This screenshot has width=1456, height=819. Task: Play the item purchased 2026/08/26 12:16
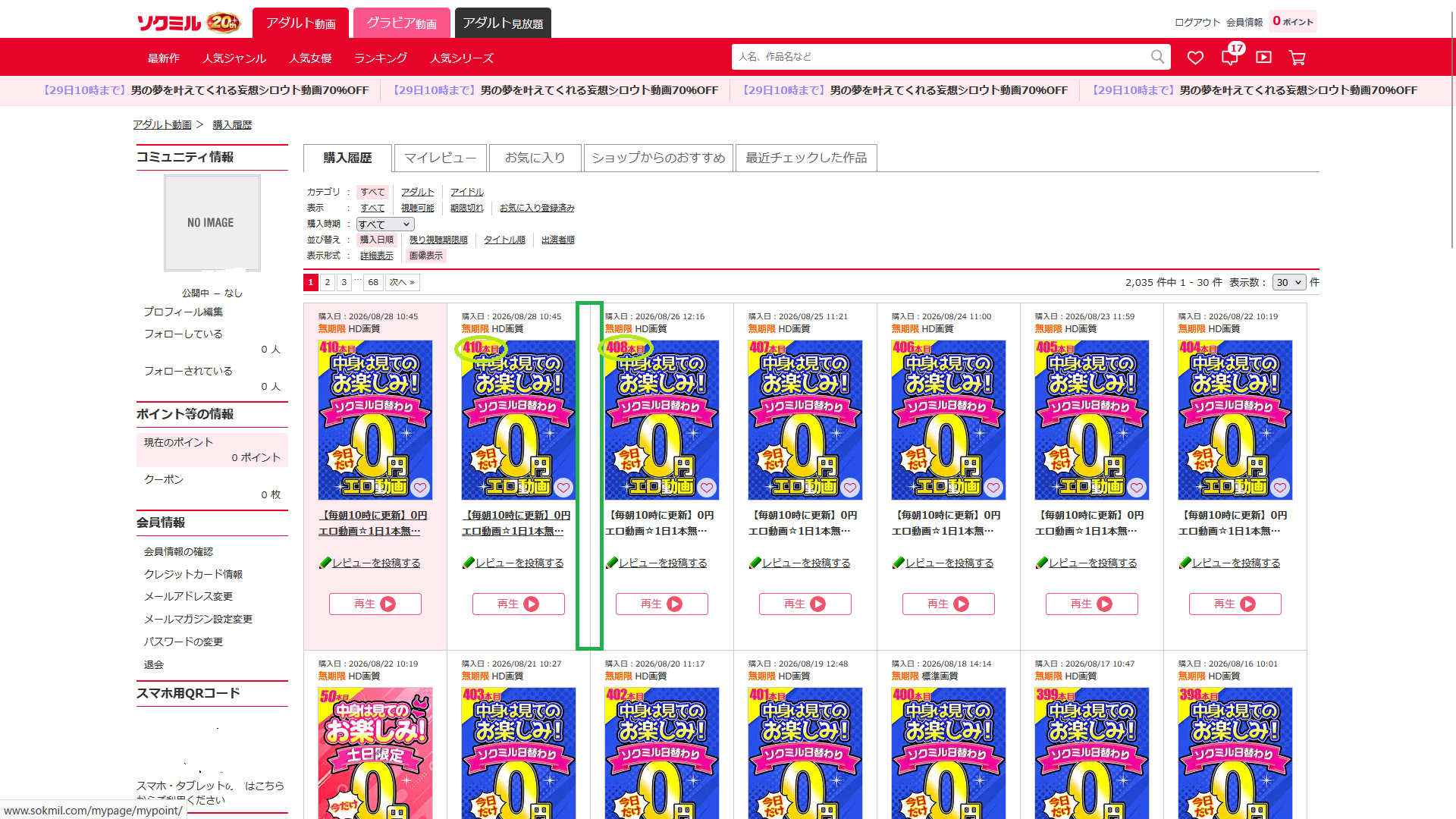[x=662, y=604]
